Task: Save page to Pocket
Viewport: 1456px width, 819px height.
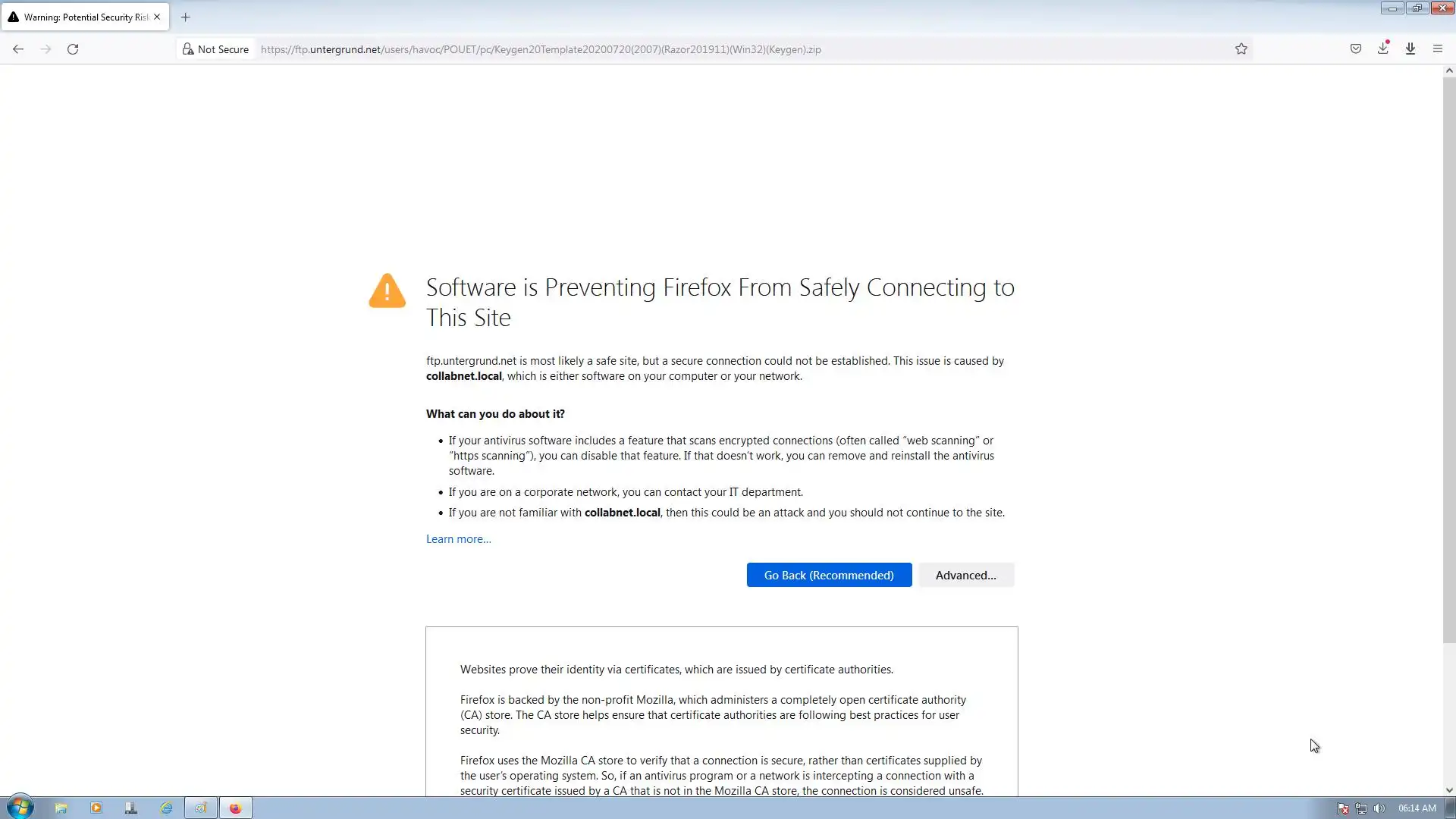Action: click(1355, 49)
